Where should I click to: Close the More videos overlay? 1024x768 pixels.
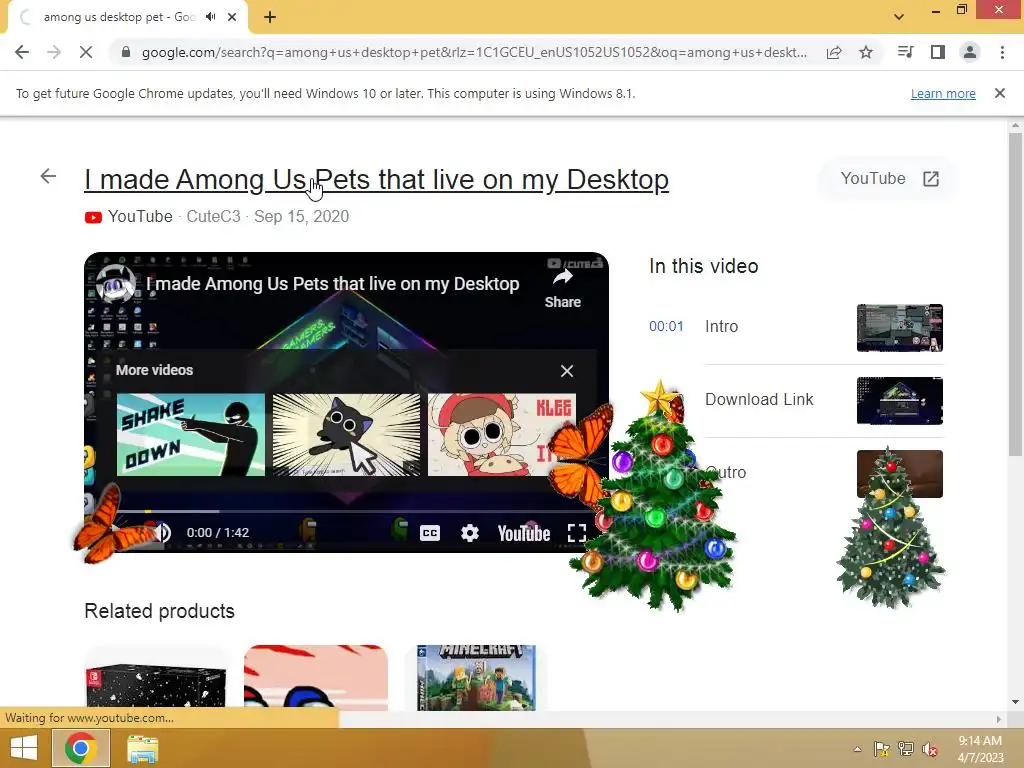coord(567,371)
